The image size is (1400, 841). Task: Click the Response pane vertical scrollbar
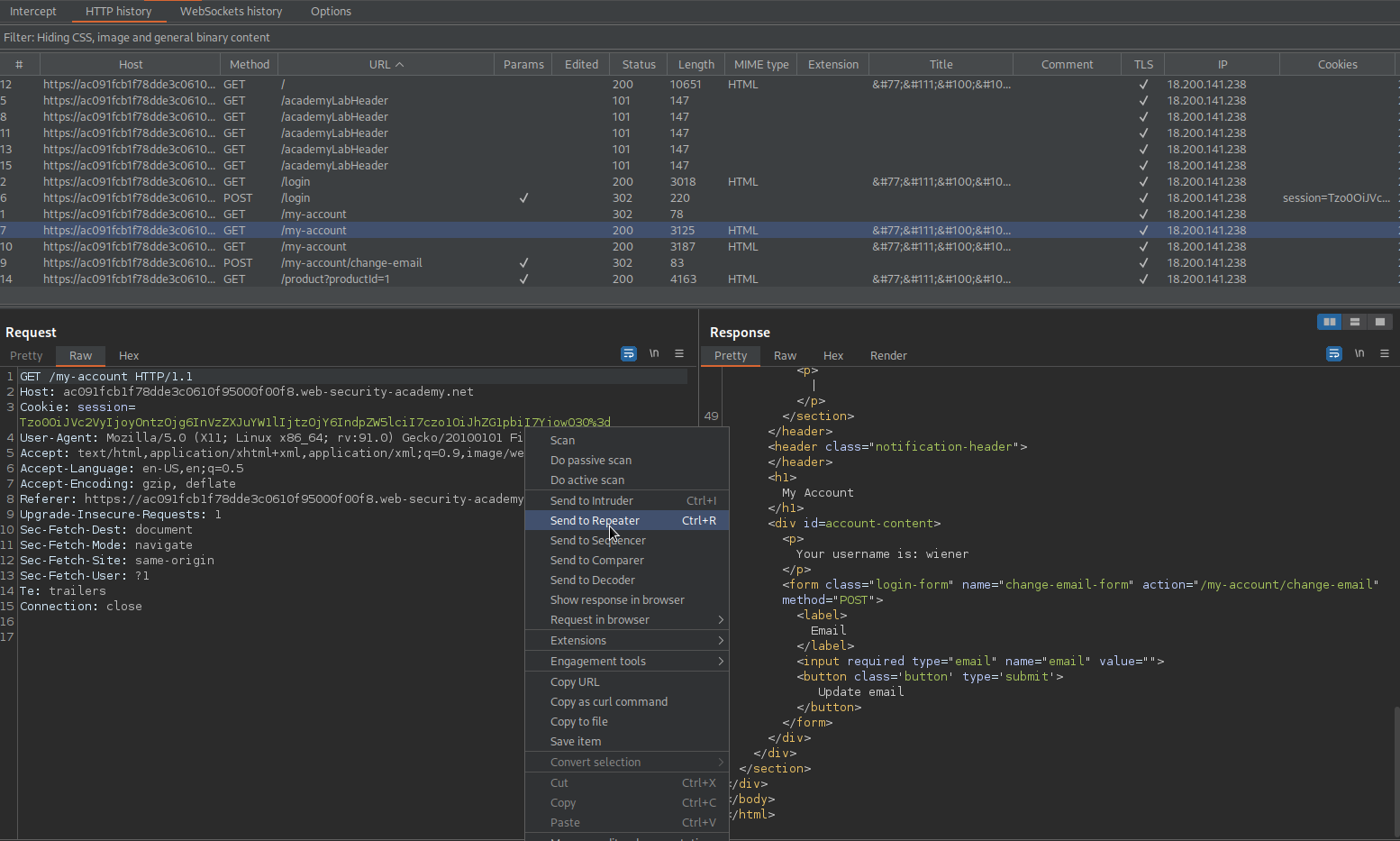(1395, 771)
